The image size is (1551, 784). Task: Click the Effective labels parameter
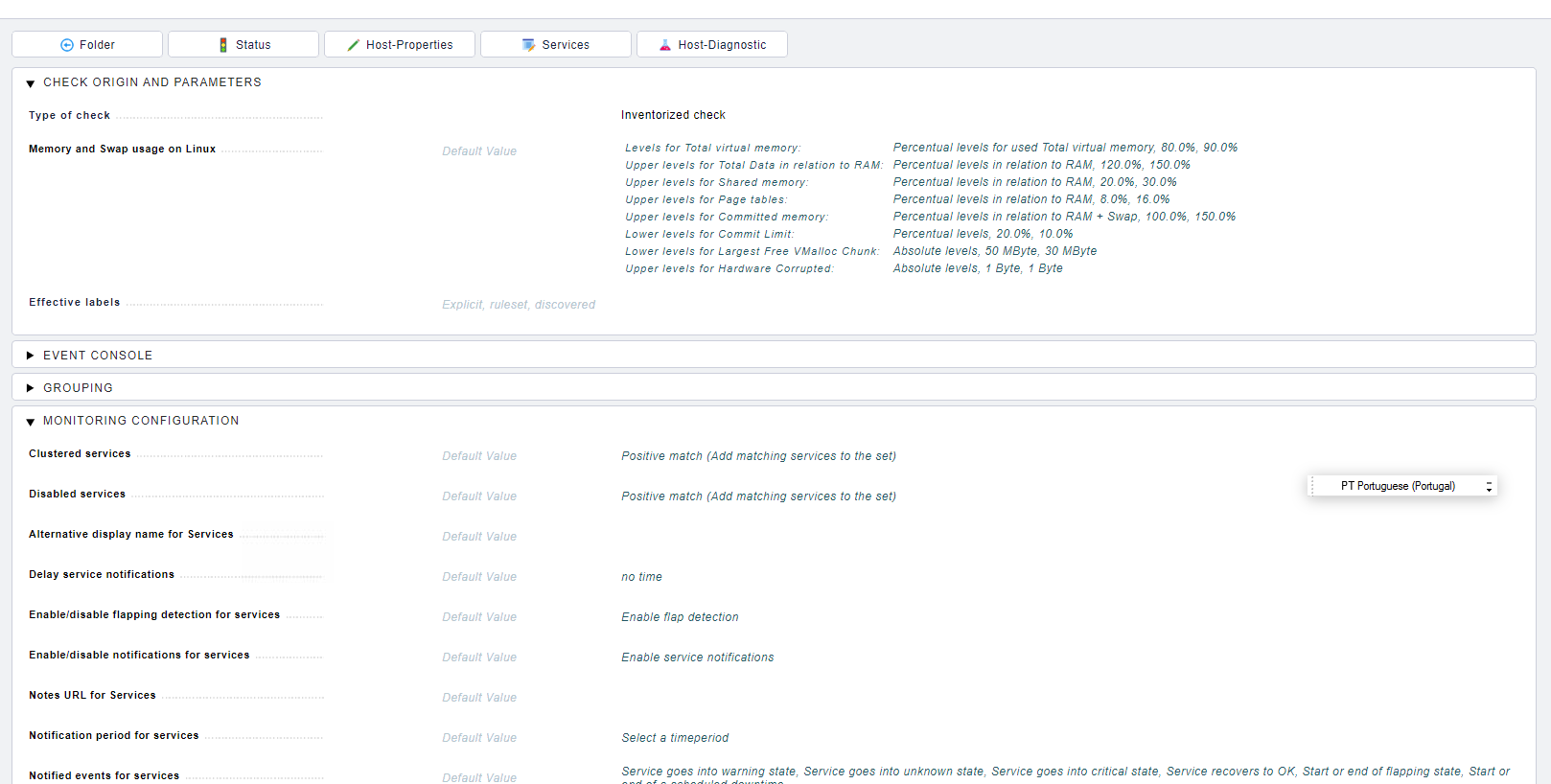pyautogui.click(x=75, y=303)
